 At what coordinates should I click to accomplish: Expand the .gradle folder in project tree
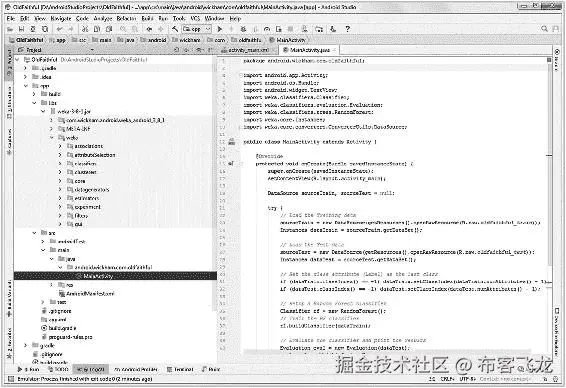(25, 68)
